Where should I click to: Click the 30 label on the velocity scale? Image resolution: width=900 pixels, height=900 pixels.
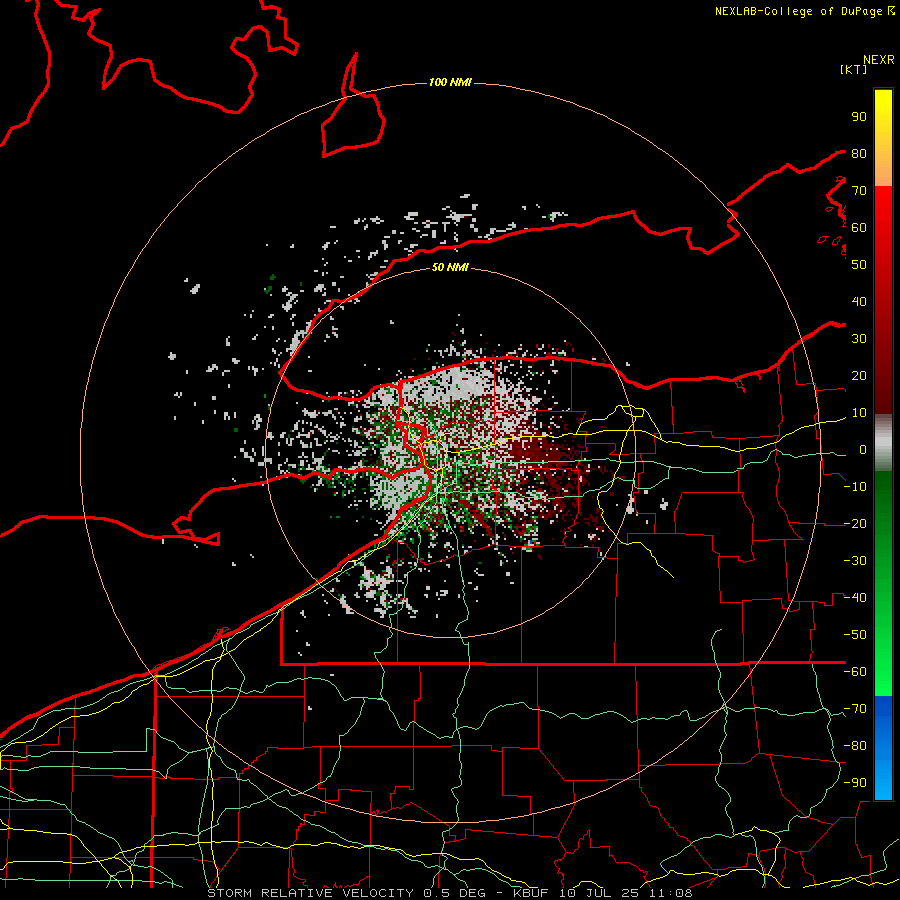859,339
